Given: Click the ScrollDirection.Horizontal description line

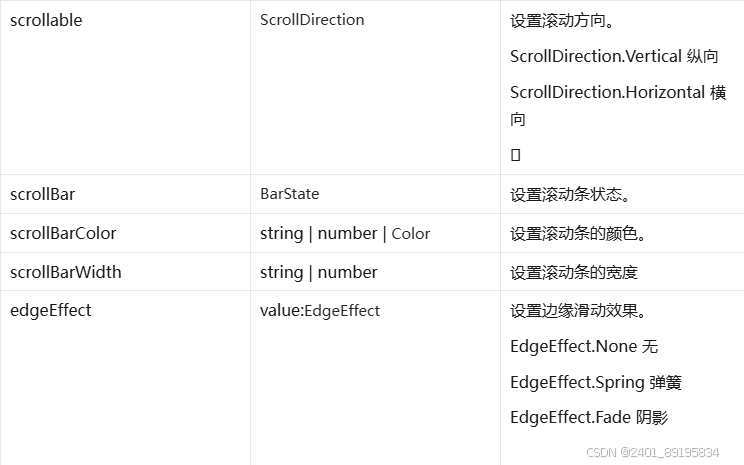Looking at the screenshot, I should [618, 105].
